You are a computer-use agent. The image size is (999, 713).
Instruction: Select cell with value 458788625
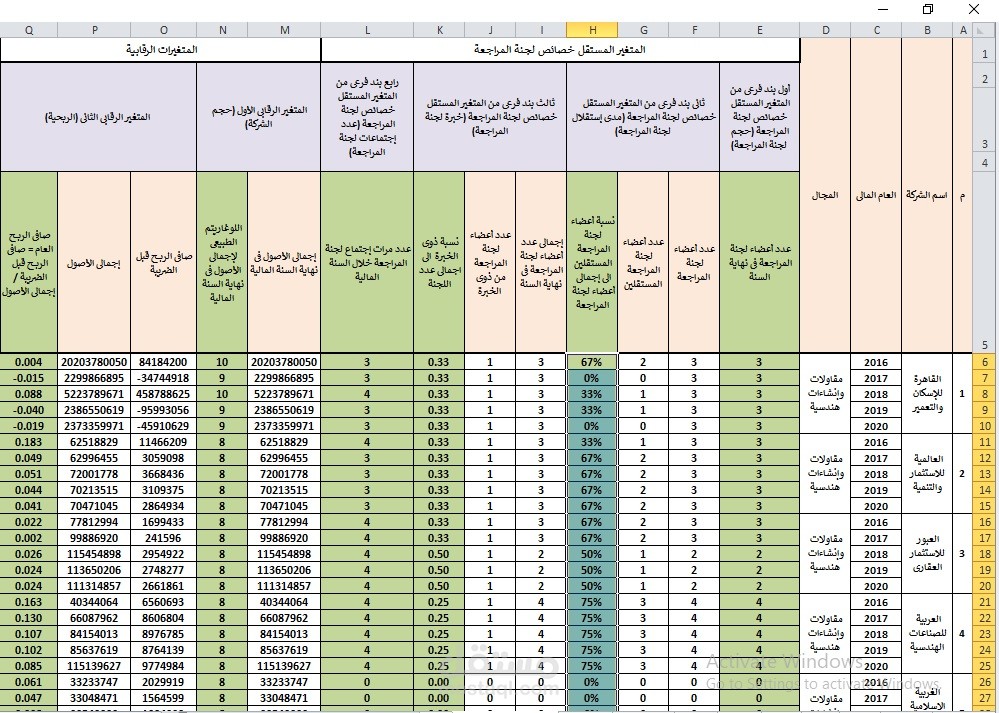164,394
